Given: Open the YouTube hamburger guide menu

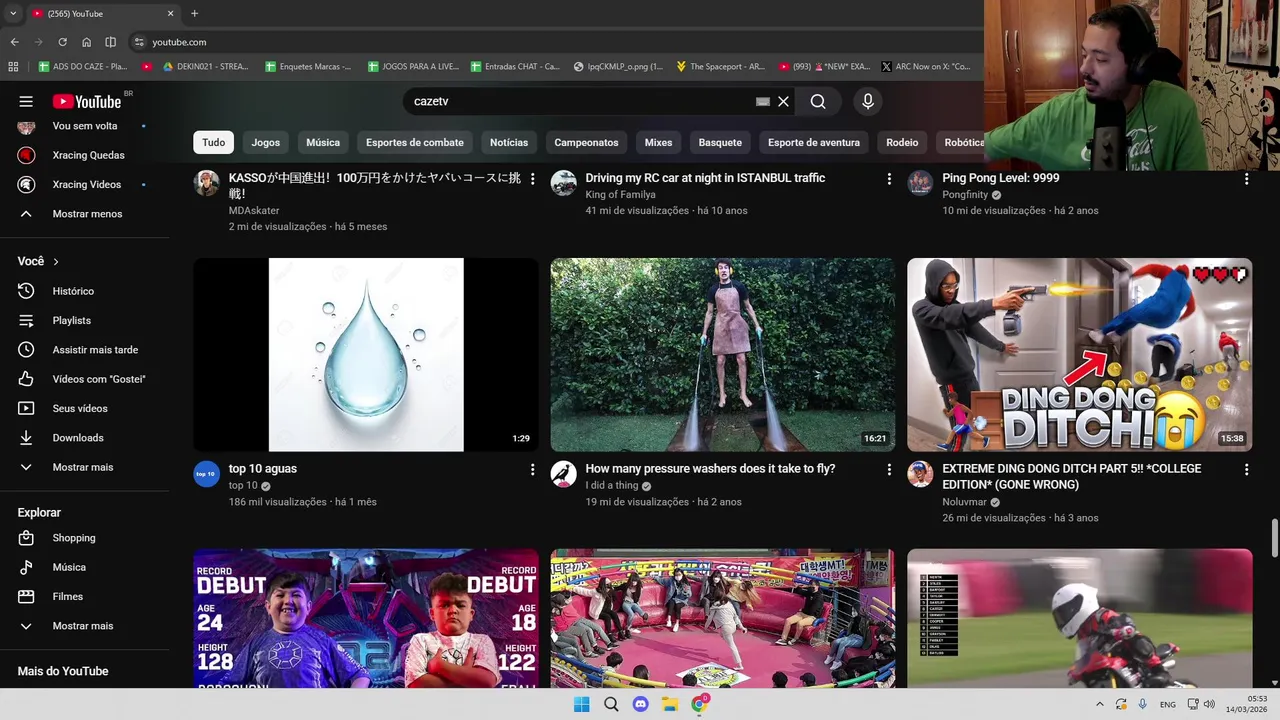Looking at the screenshot, I should tap(26, 101).
